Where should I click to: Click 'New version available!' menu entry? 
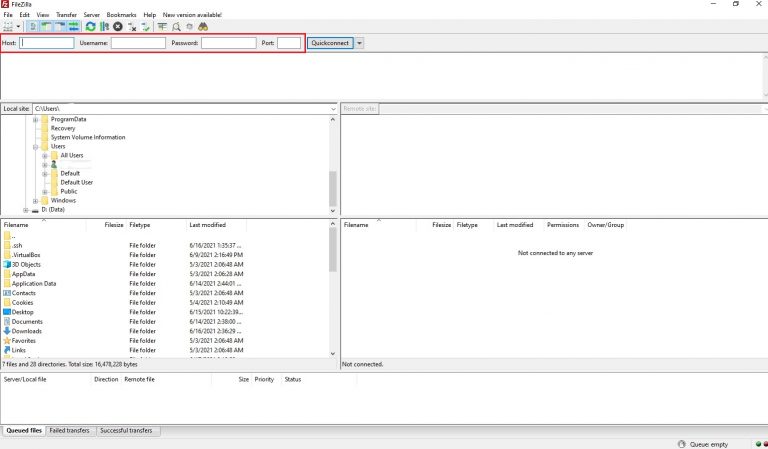point(192,15)
